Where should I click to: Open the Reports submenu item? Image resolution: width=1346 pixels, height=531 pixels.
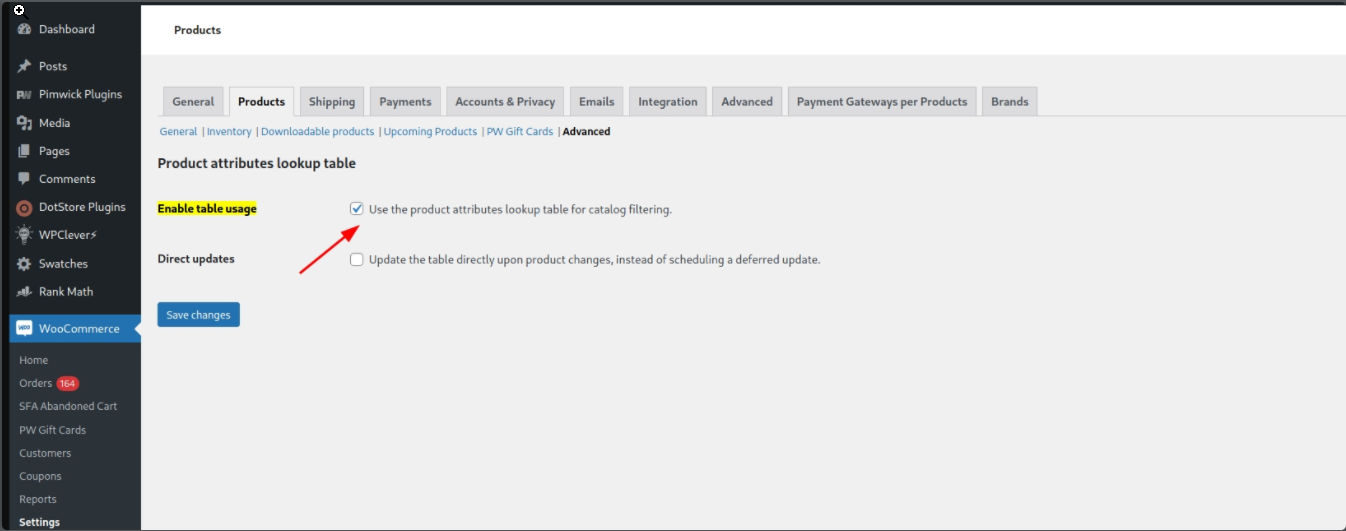point(38,499)
